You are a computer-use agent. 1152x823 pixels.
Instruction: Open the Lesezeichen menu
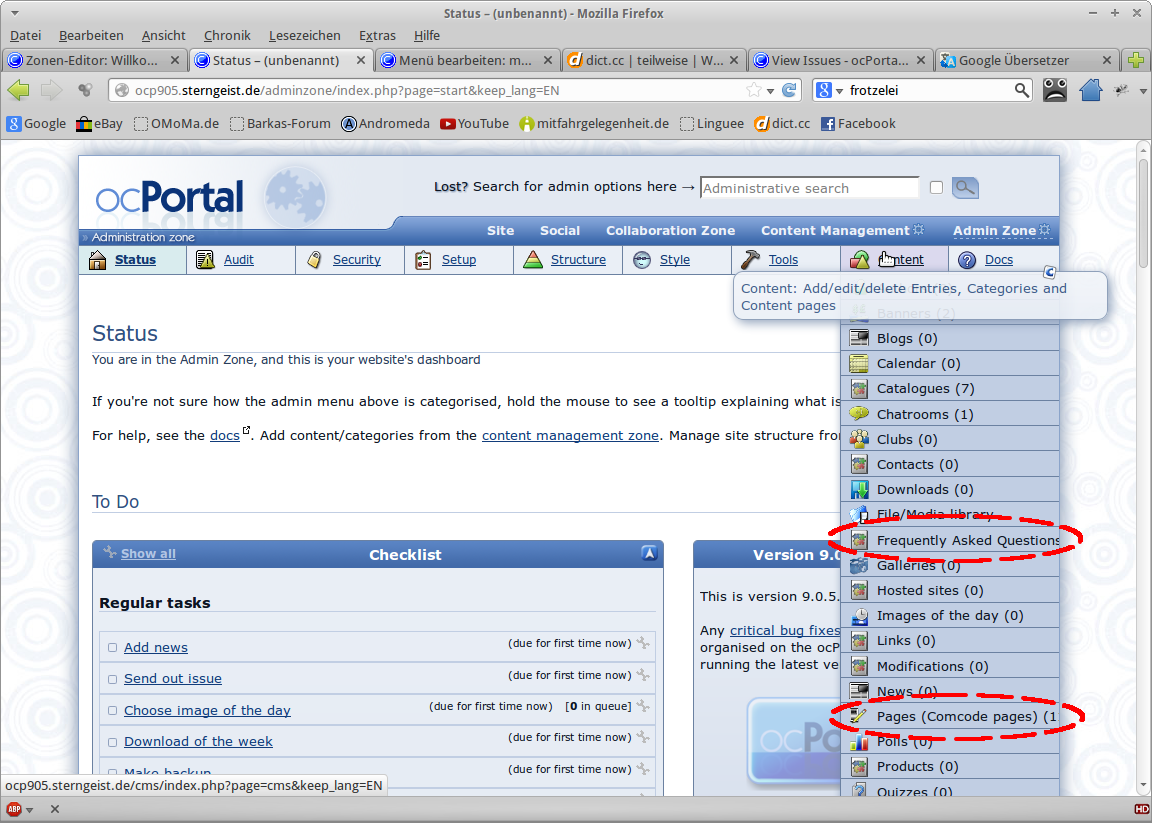[304, 35]
